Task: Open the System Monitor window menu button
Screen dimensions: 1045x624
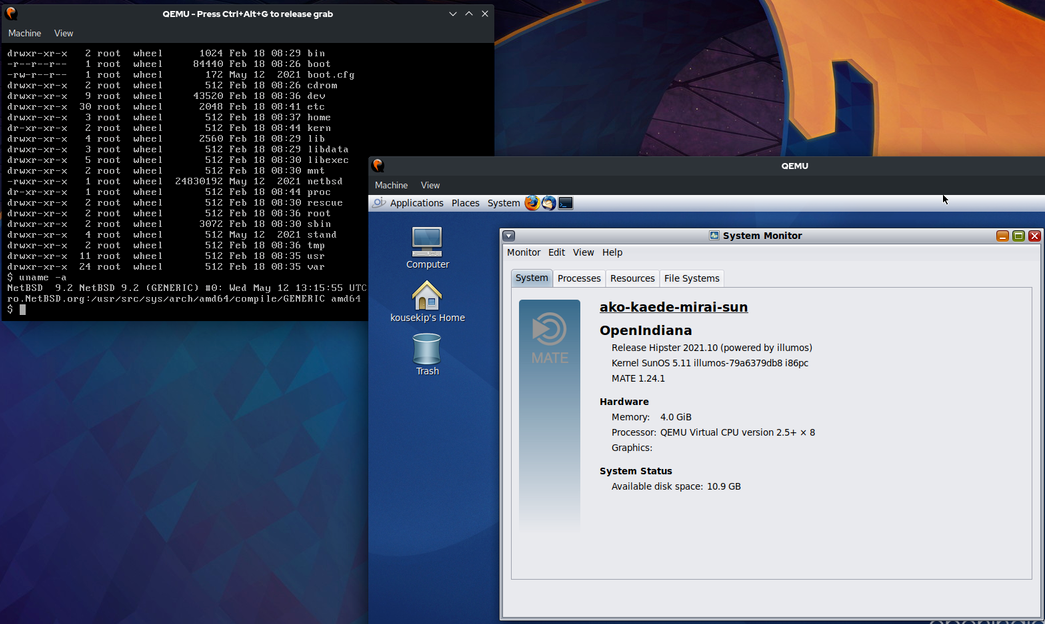Action: [x=509, y=236]
